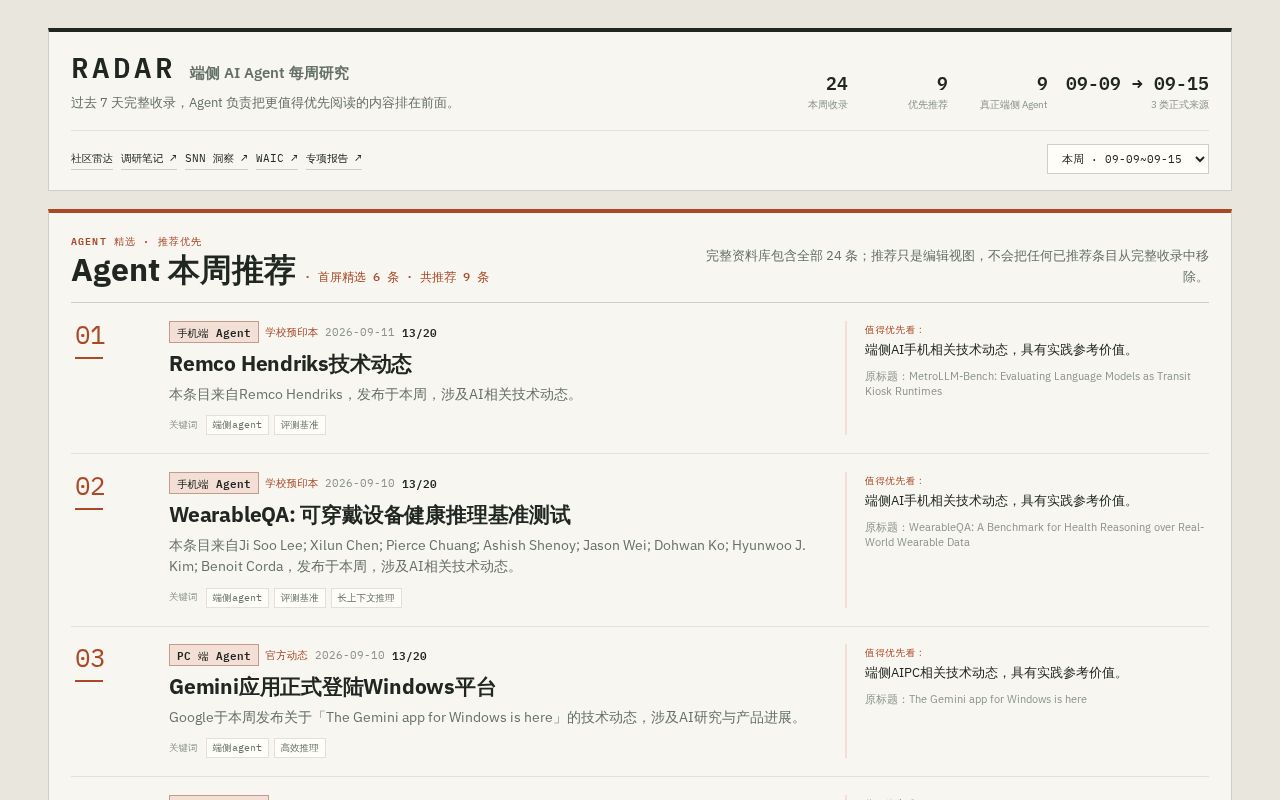Open article WearableQA: 可穿戴设备健康推理基准测试
The height and width of the screenshot is (800, 1280).
(369, 515)
